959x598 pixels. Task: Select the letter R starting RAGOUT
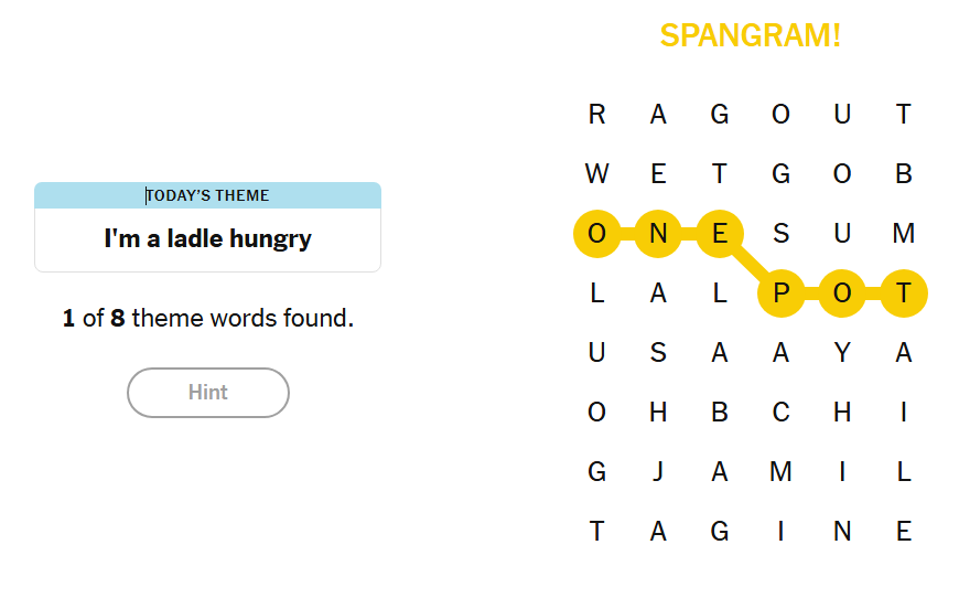coord(597,115)
